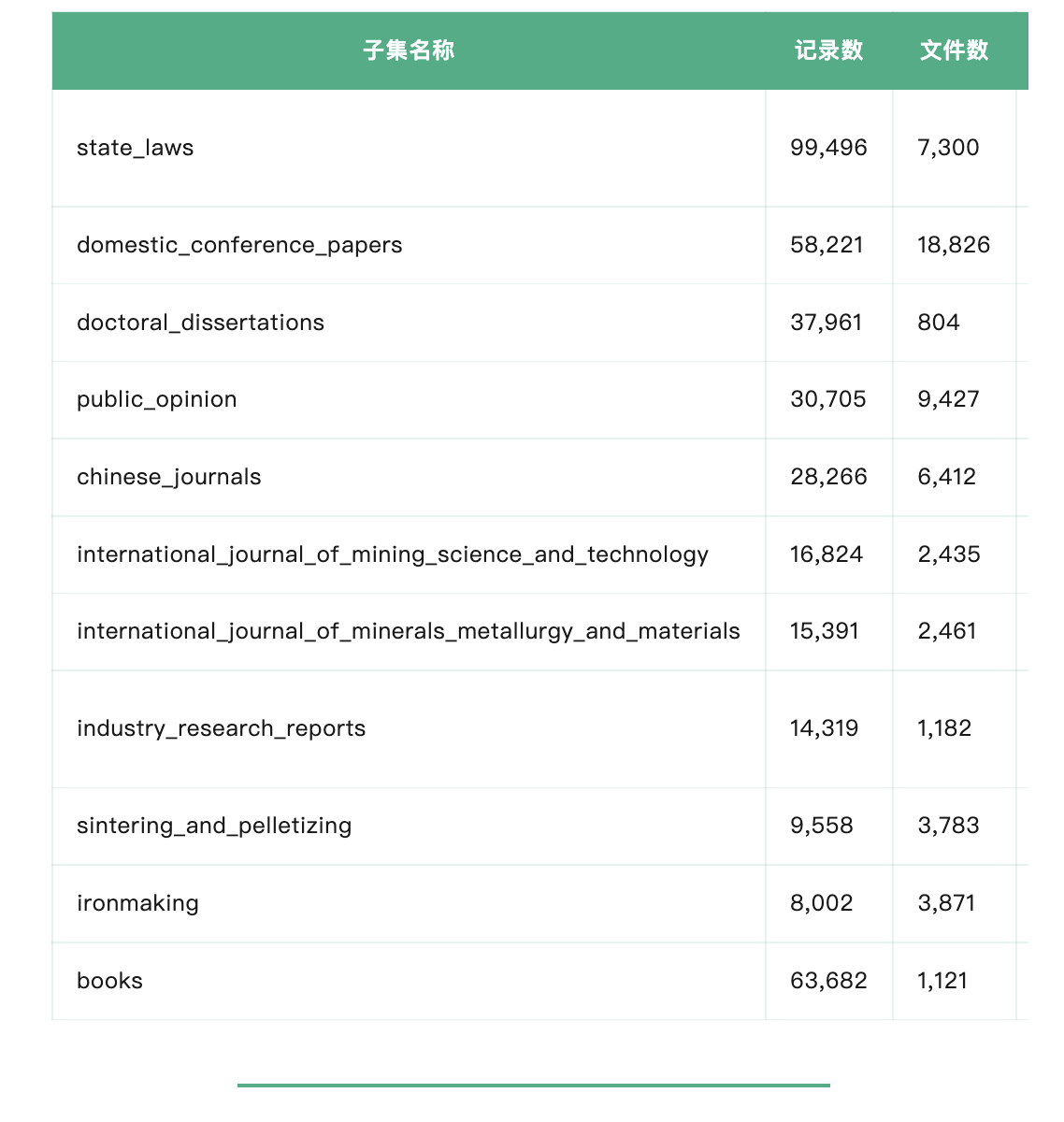Click record count 16,824
The image size is (1064, 1122).
pyautogui.click(x=827, y=554)
